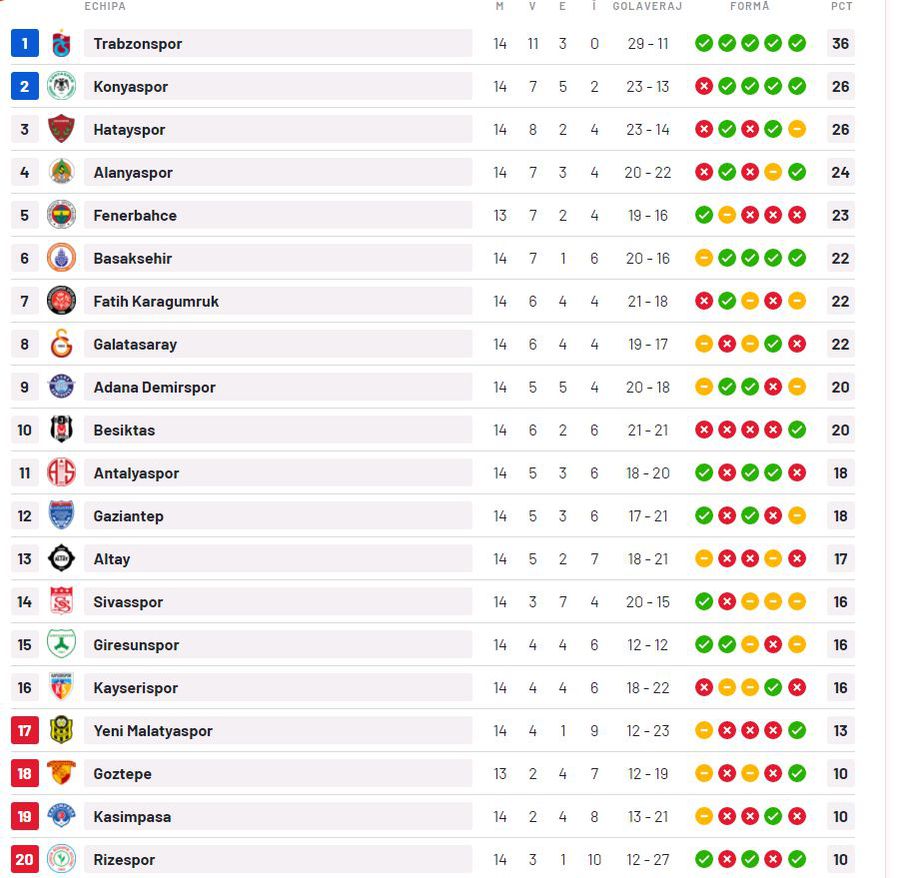
Task: Click the Yeni Malatyaspor club logo
Action: coord(61,730)
